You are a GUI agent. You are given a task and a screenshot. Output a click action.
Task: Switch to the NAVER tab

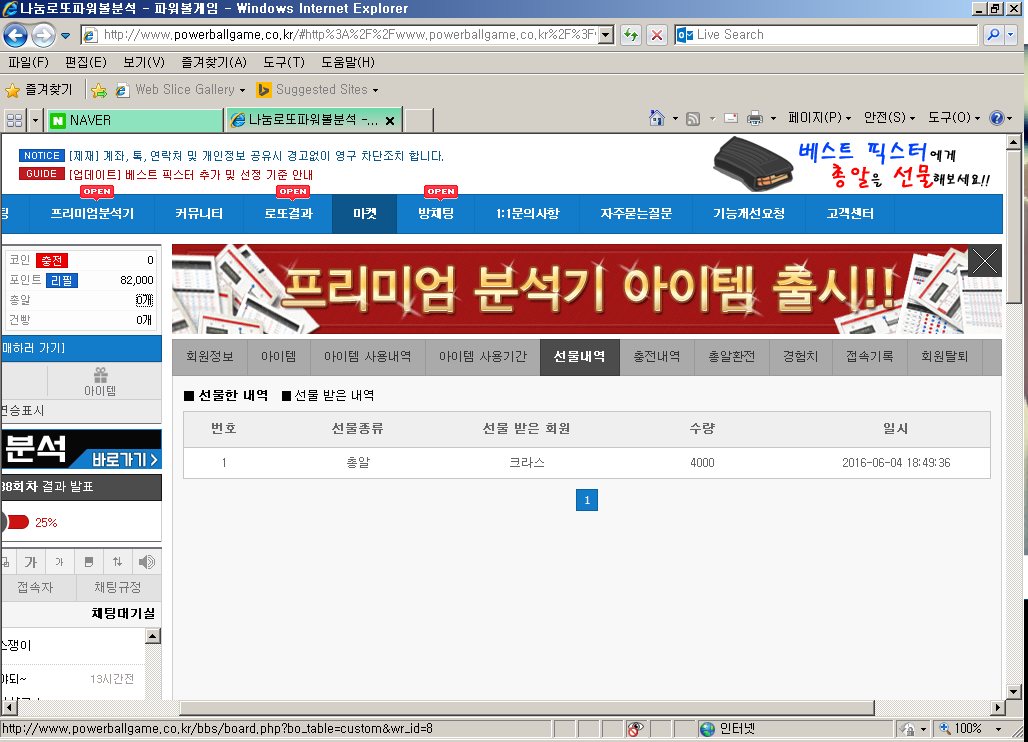134,121
